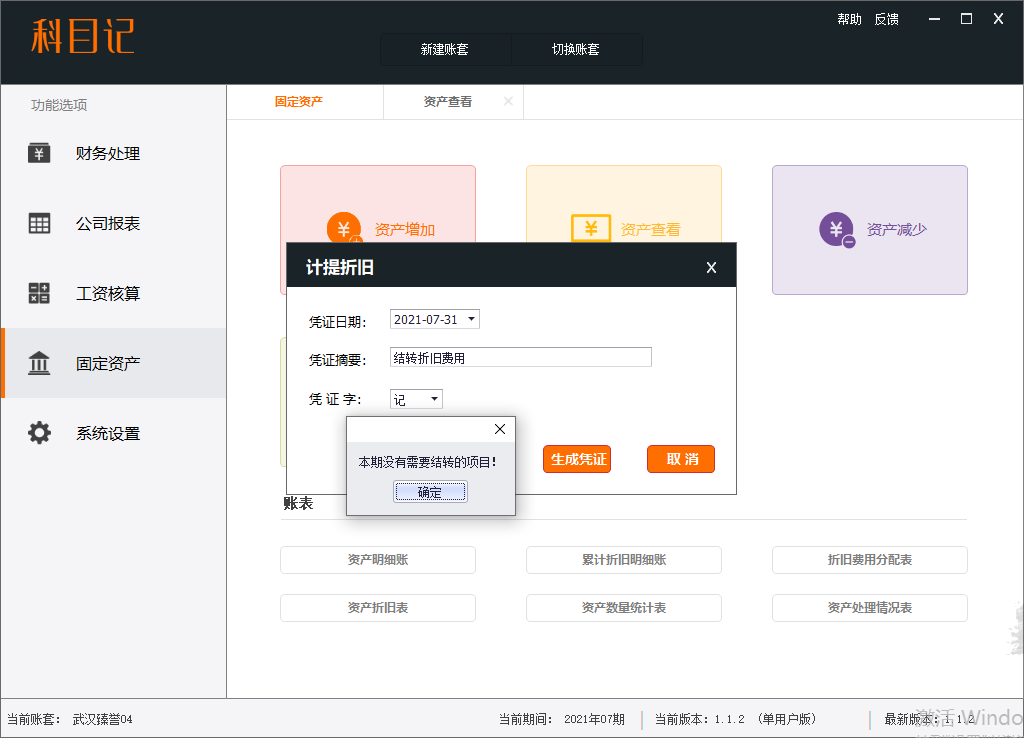This screenshot has height=738, width=1024.
Task: Open 系统设置 via the gear icon
Action: (x=39, y=434)
